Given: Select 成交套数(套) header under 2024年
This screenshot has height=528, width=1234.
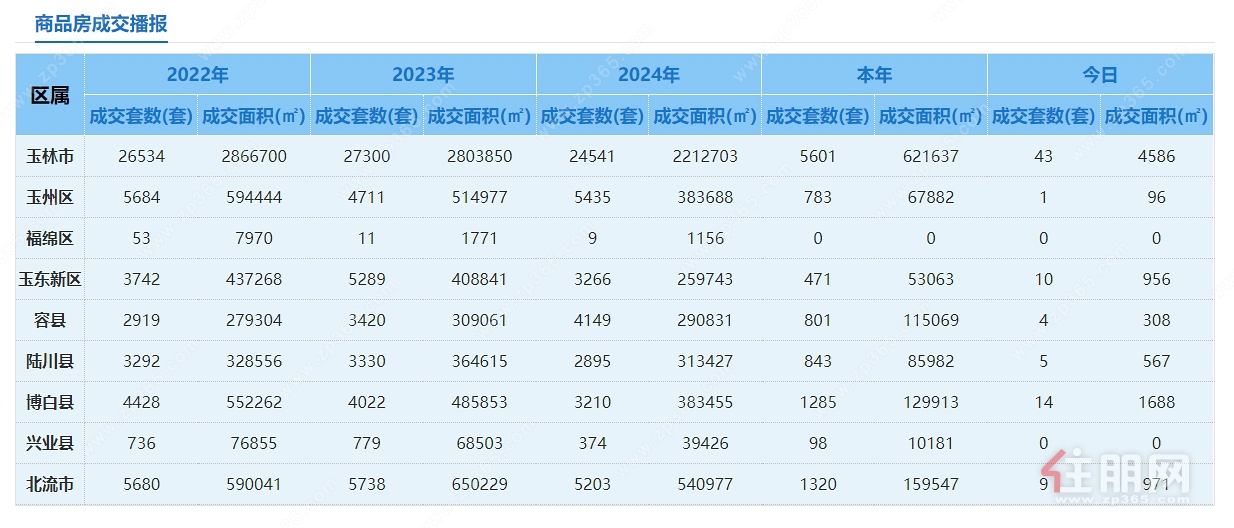Looking at the screenshot, I should [593, 116].
